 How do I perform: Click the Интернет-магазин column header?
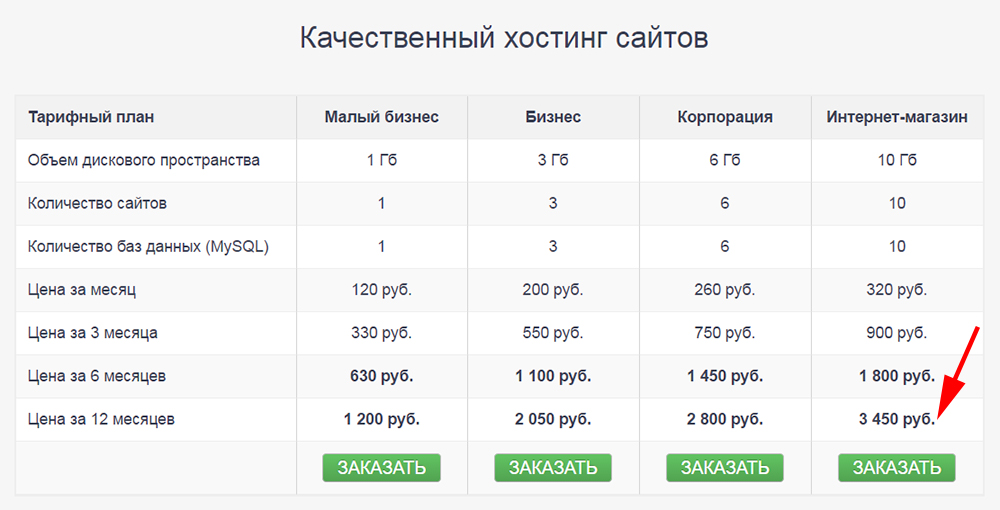[897, 117]
